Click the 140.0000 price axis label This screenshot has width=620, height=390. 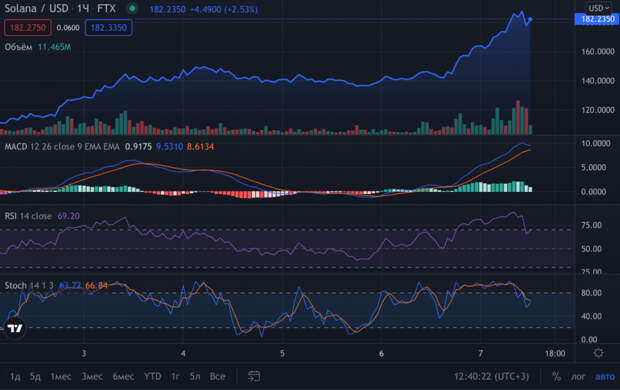[598, 81]
